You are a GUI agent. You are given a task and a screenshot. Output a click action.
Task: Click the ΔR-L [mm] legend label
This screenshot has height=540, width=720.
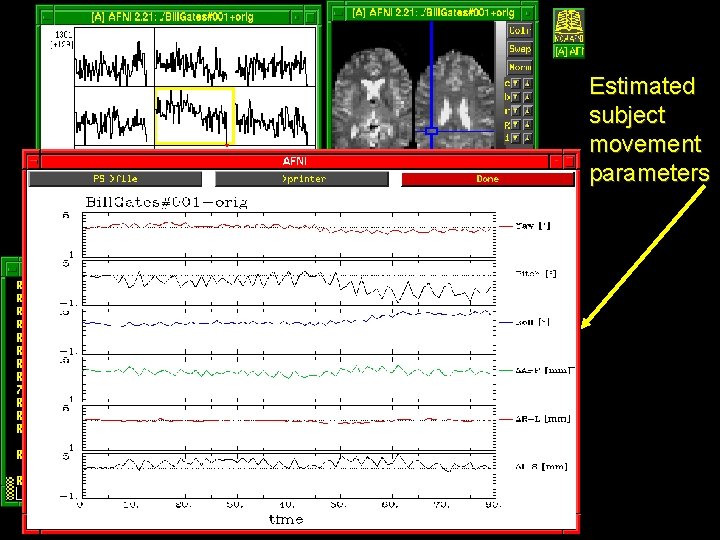[x=543, y=419]
